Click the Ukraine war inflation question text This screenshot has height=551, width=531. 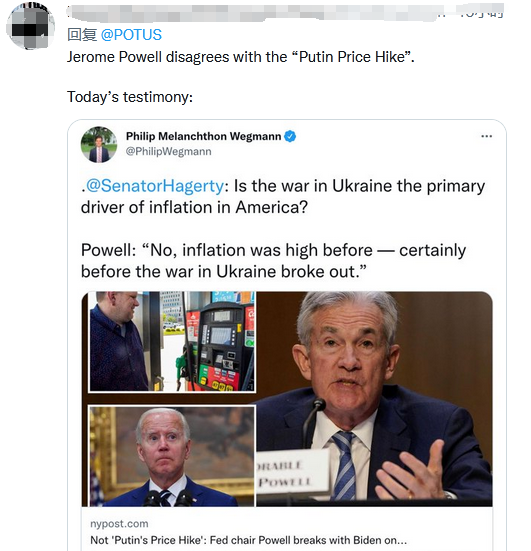pyautogui.click(x=283, y=196)
